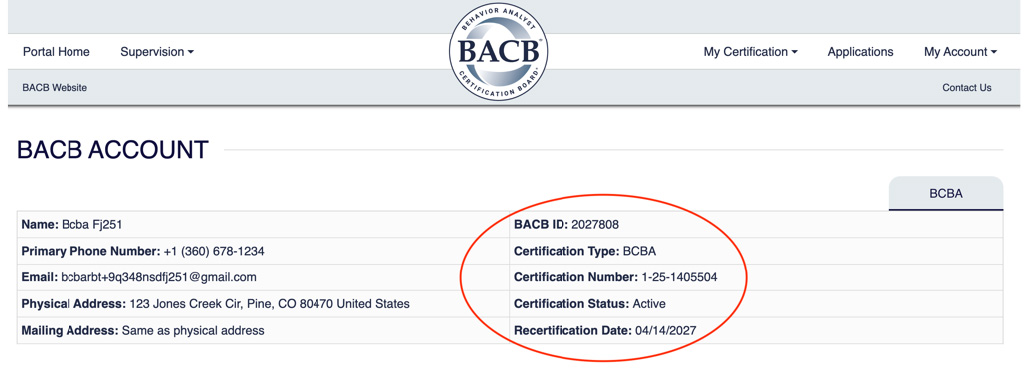The image size is (1028, 369).
Task: Click the BACB circular logo
Action: click(498, 52)
